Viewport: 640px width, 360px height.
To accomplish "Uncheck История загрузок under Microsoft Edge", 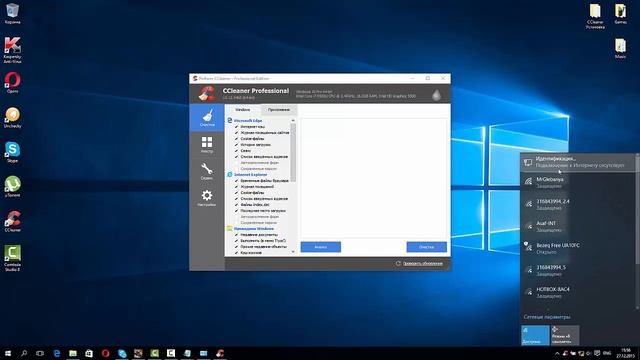I will [236, 144].
